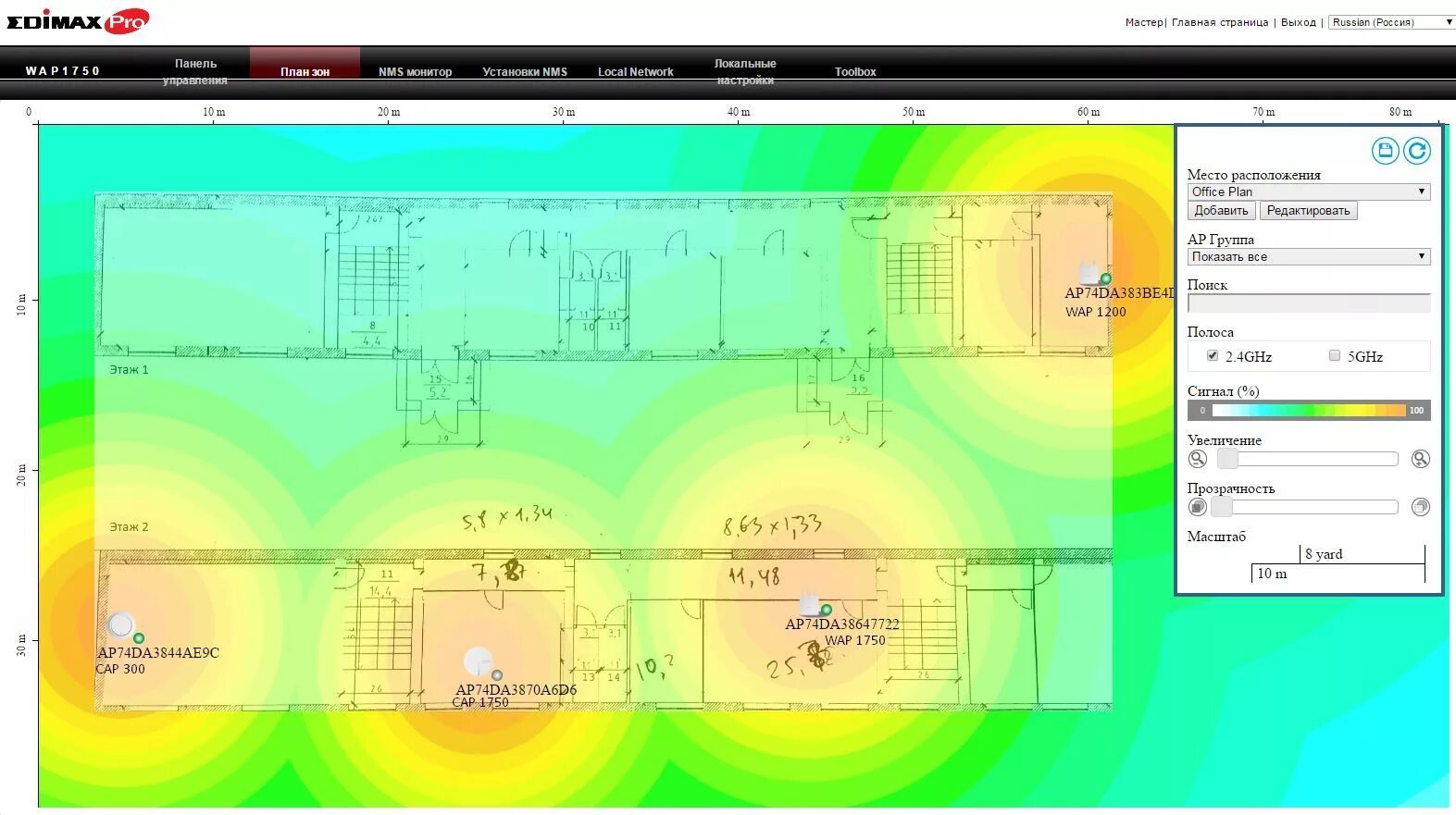Click the zoom out magnifier icon
This screenshot has height=815, width=1456.
[1198, 459]
